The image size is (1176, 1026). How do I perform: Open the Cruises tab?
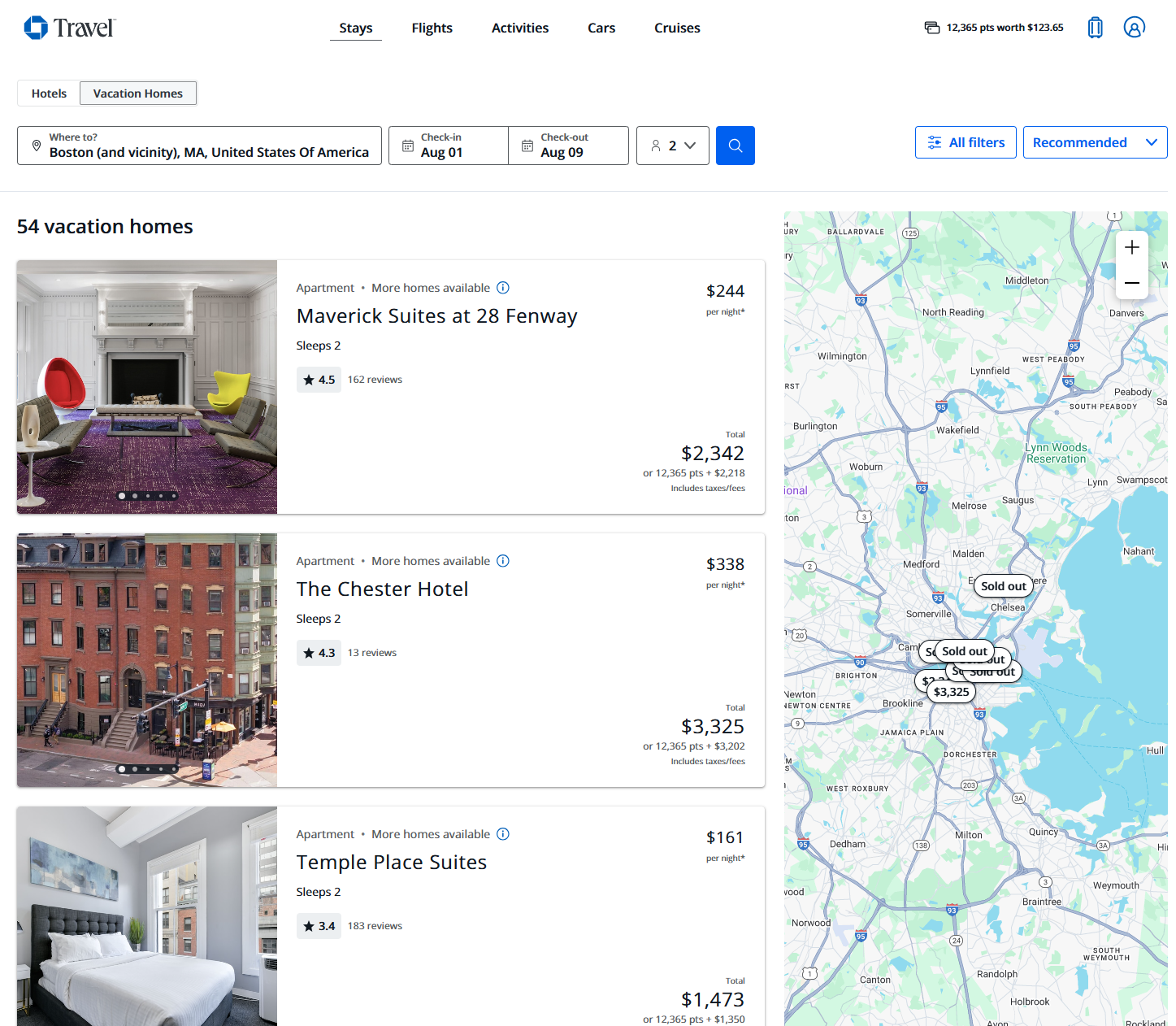676,28
